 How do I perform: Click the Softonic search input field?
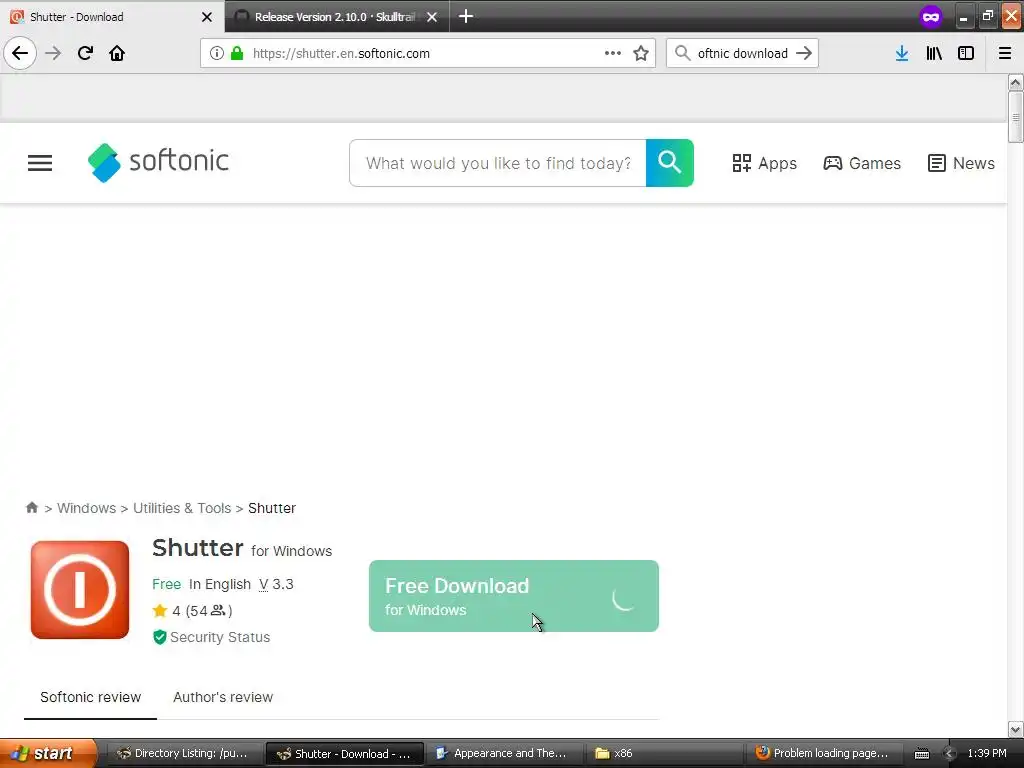click(498, 163)
